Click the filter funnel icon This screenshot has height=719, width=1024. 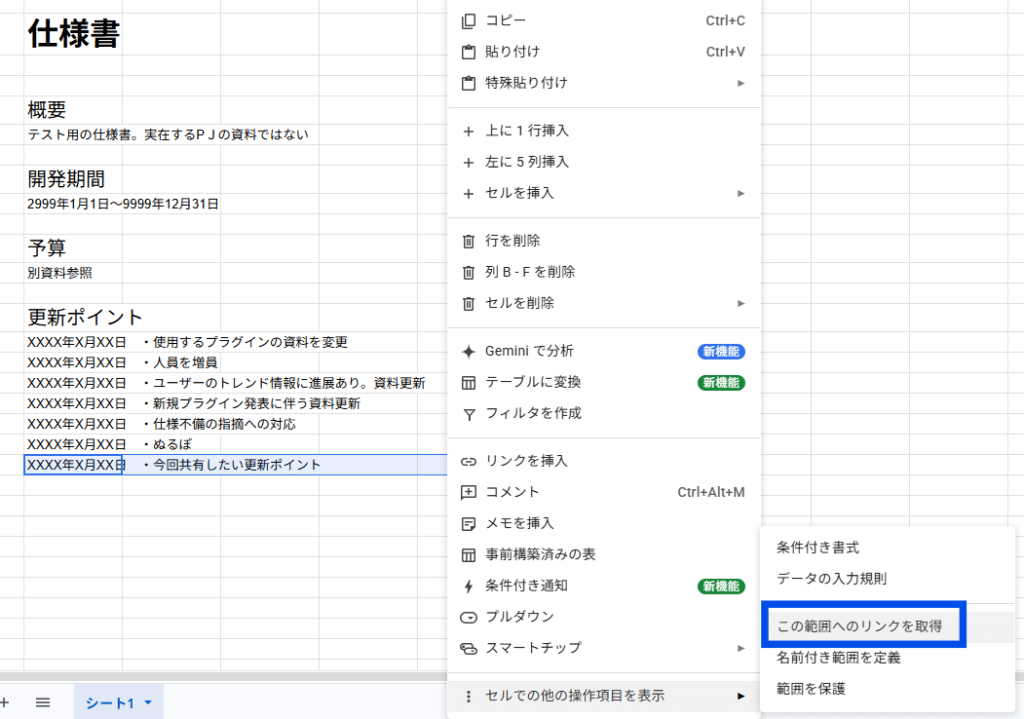468,413
